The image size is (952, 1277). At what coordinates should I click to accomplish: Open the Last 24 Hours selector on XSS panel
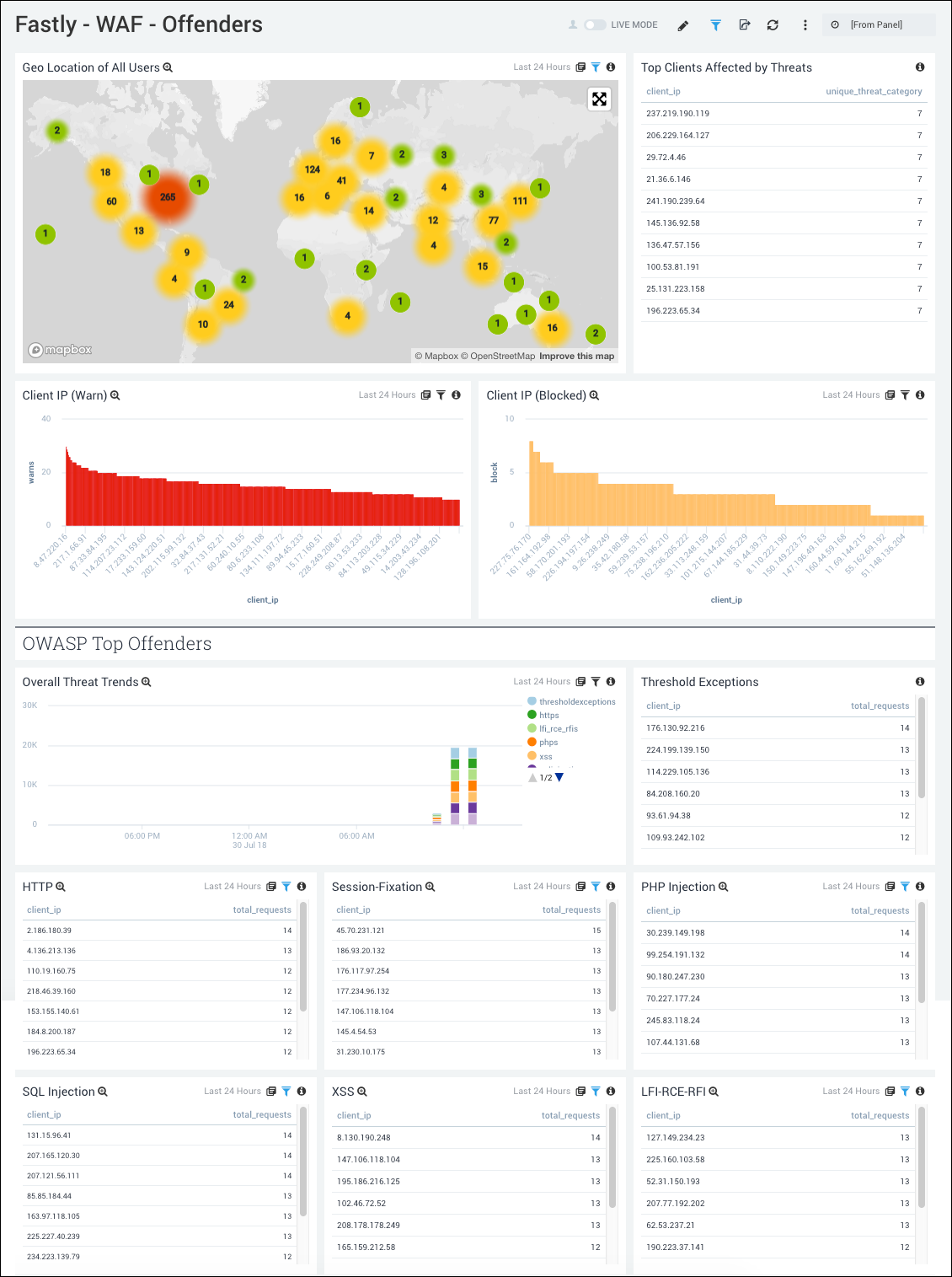(543, 1091)
